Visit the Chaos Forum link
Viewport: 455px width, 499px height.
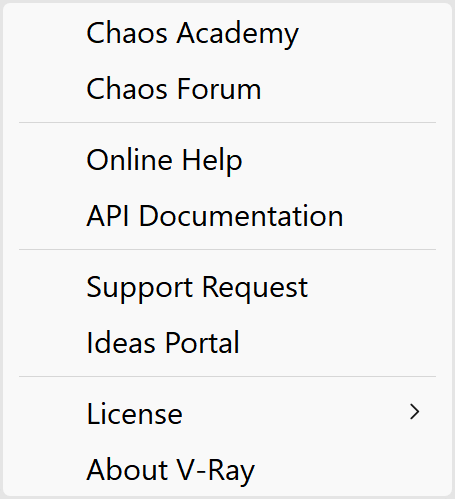227,89
